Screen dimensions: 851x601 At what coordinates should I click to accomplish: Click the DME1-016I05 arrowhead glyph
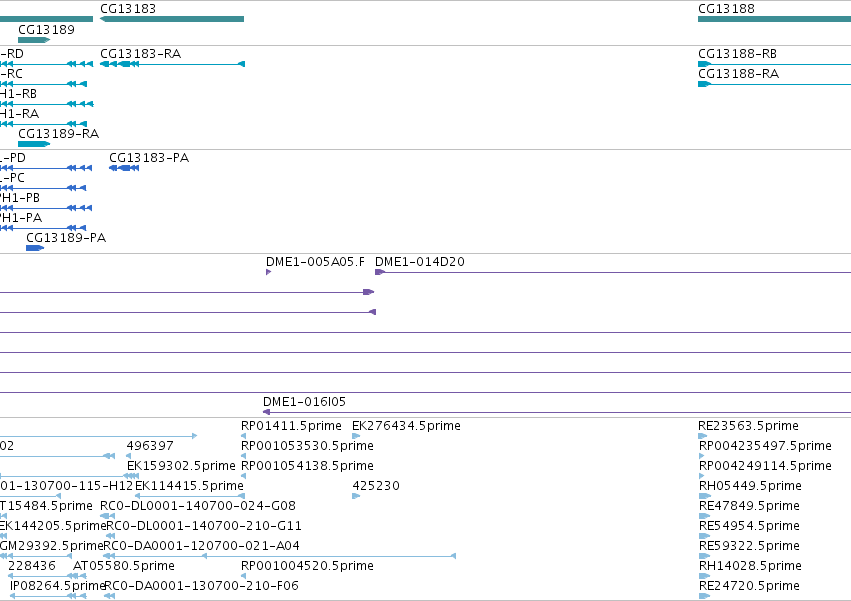click(266, 412)
